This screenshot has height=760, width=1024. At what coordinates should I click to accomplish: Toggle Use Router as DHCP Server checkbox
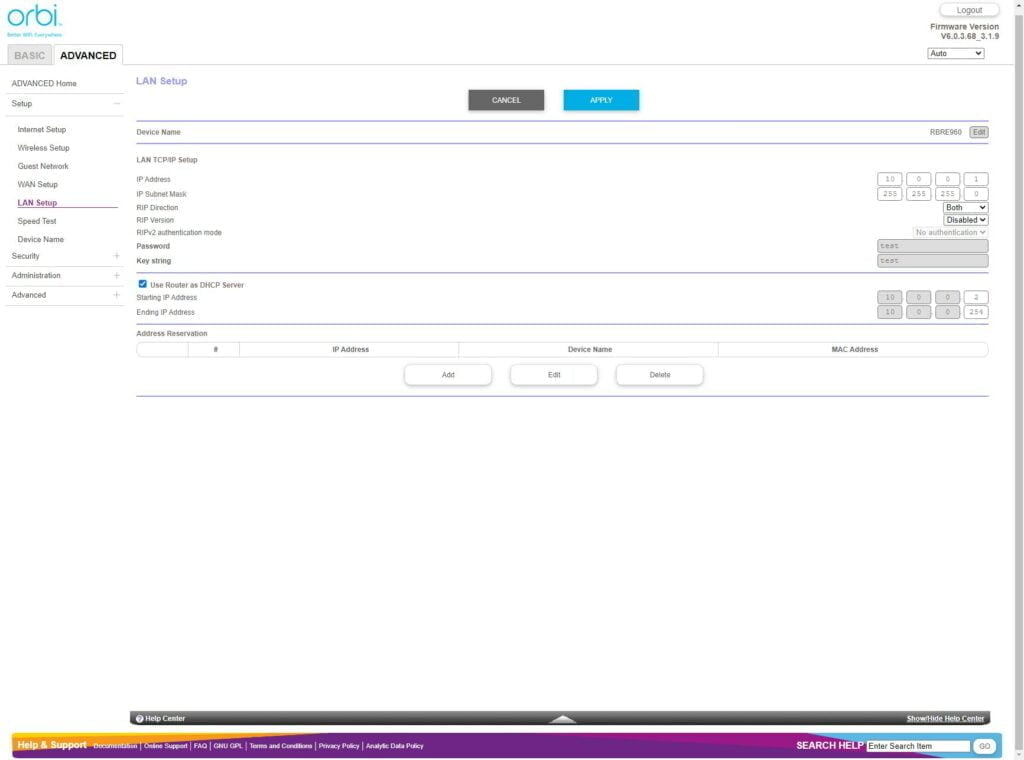143,285
